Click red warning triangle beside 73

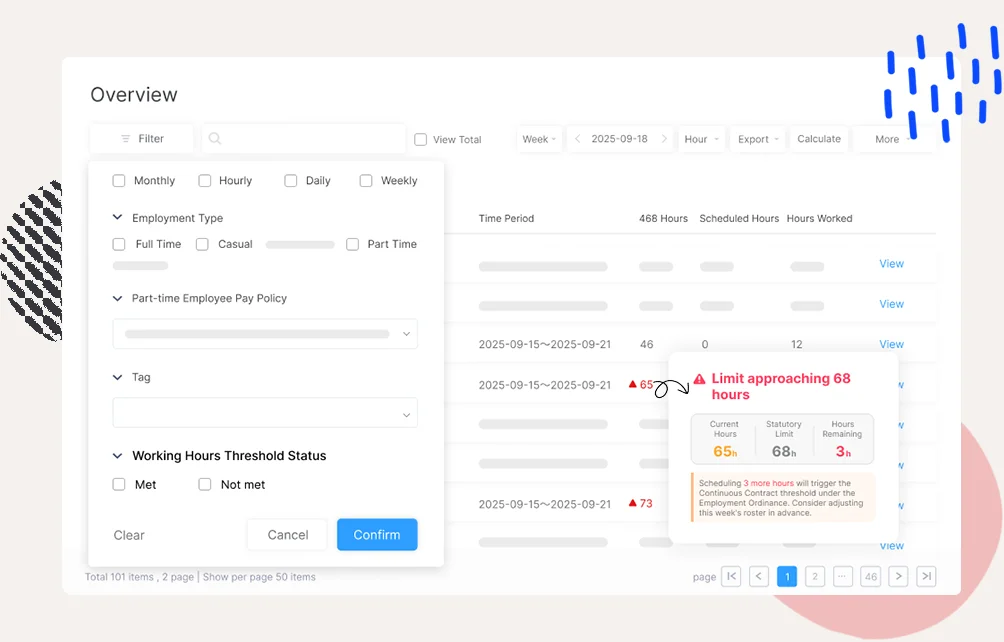(x=633, y=503)
